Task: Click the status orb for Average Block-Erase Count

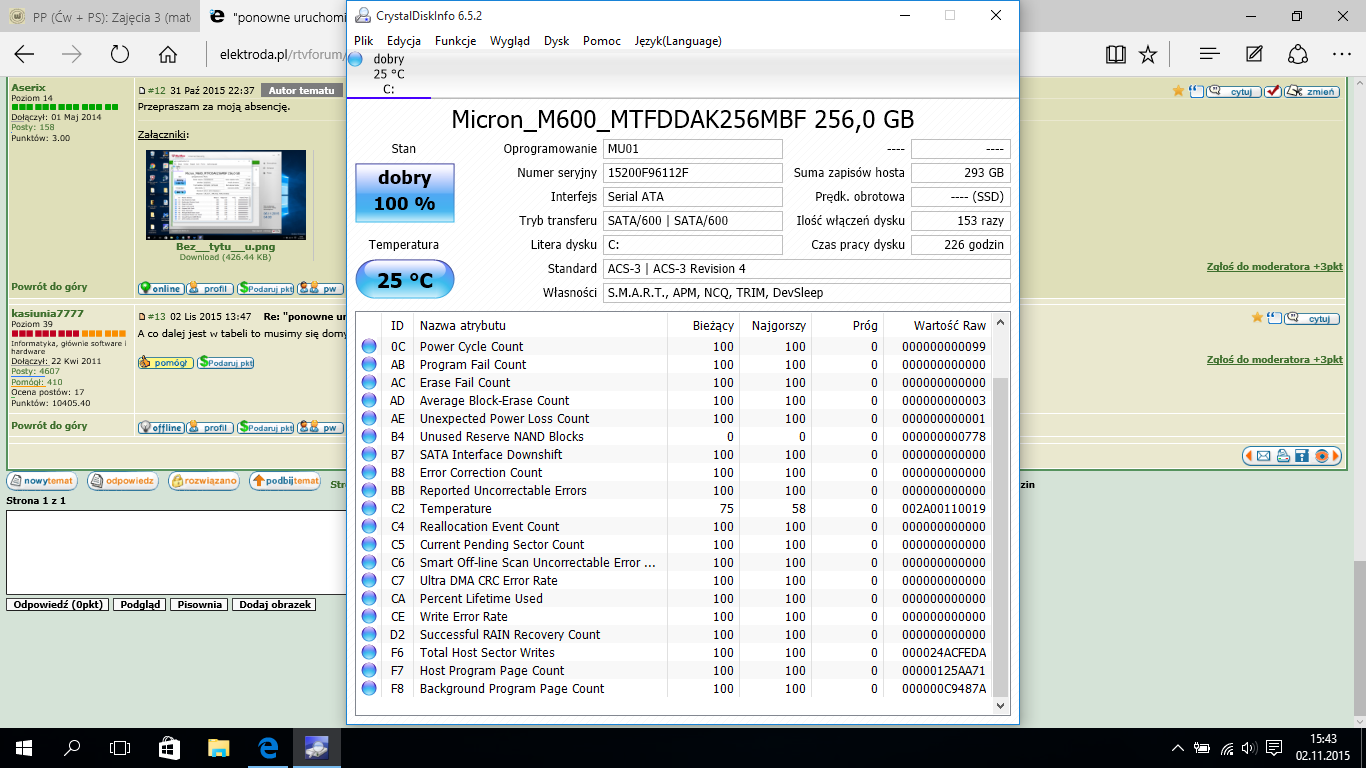Action: (x=369, y=400)
